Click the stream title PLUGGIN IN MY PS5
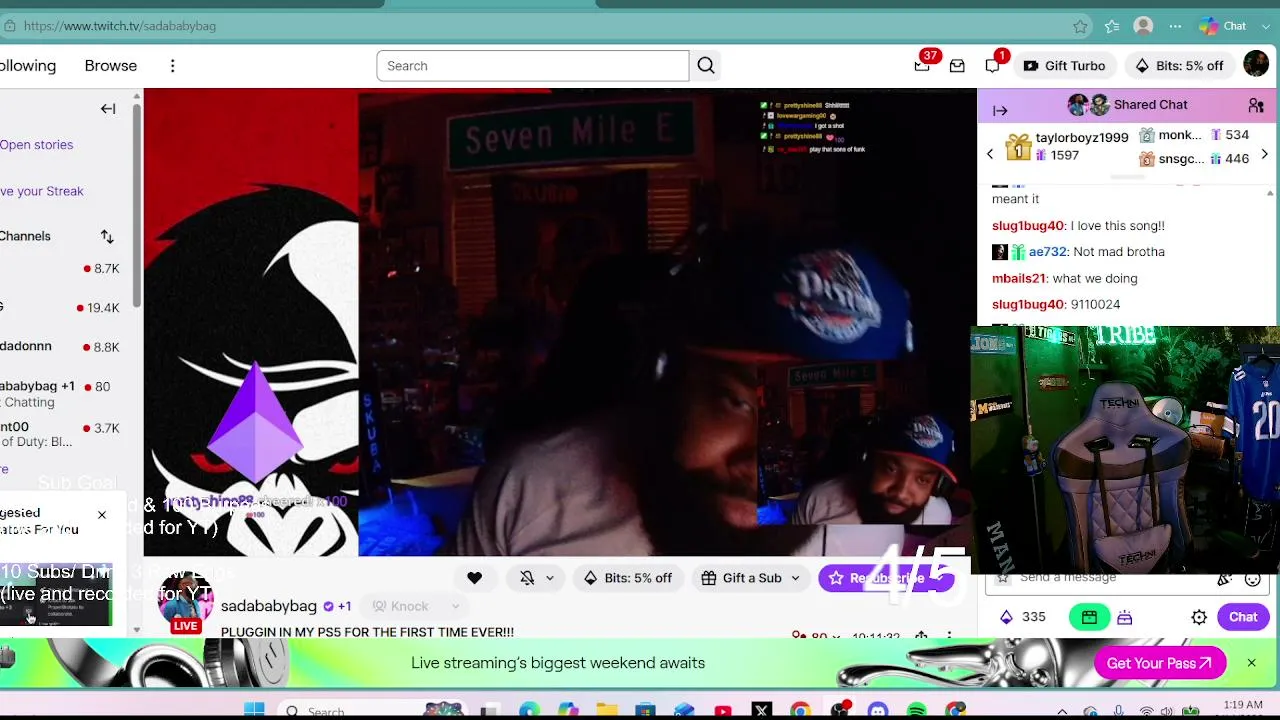Image resolution: width=1280 pixels, height=720 pixels. click(x=367, y=632)
